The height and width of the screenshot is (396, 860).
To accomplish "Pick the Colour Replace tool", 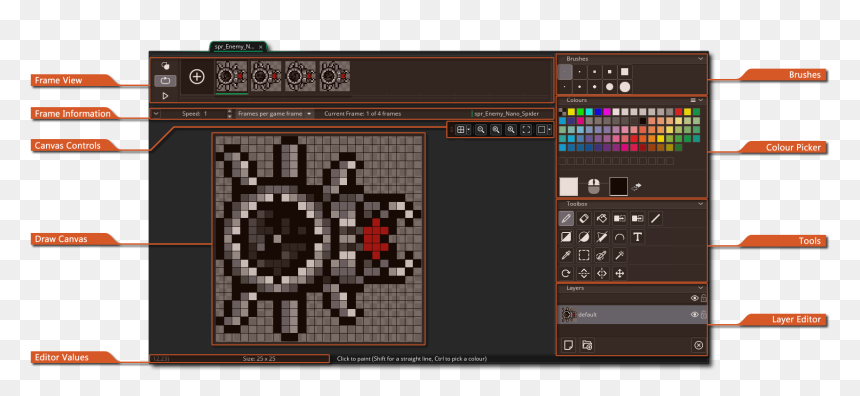I will tap(619, 219).
